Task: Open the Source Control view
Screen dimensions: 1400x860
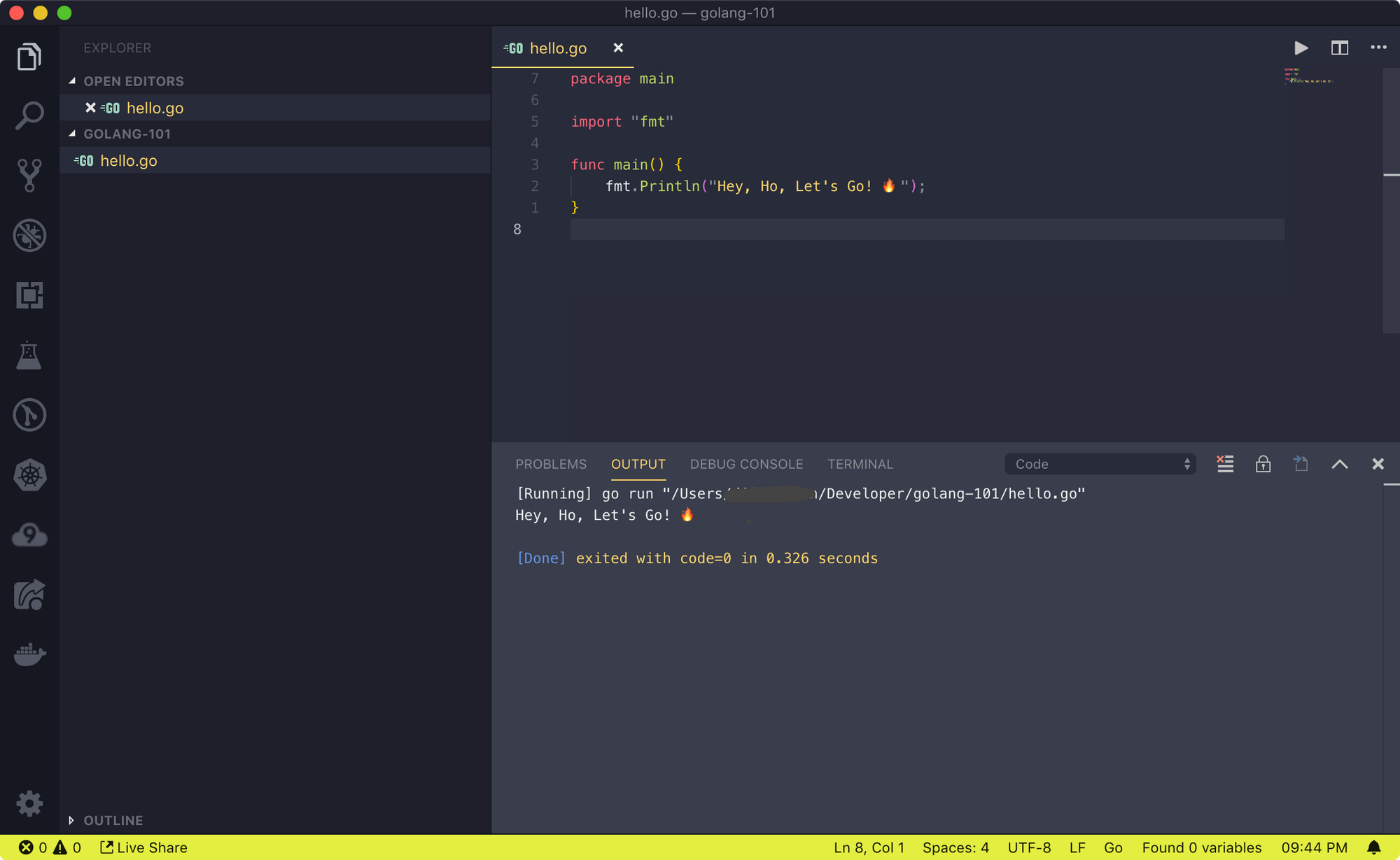Action: [x=29, y=175]
